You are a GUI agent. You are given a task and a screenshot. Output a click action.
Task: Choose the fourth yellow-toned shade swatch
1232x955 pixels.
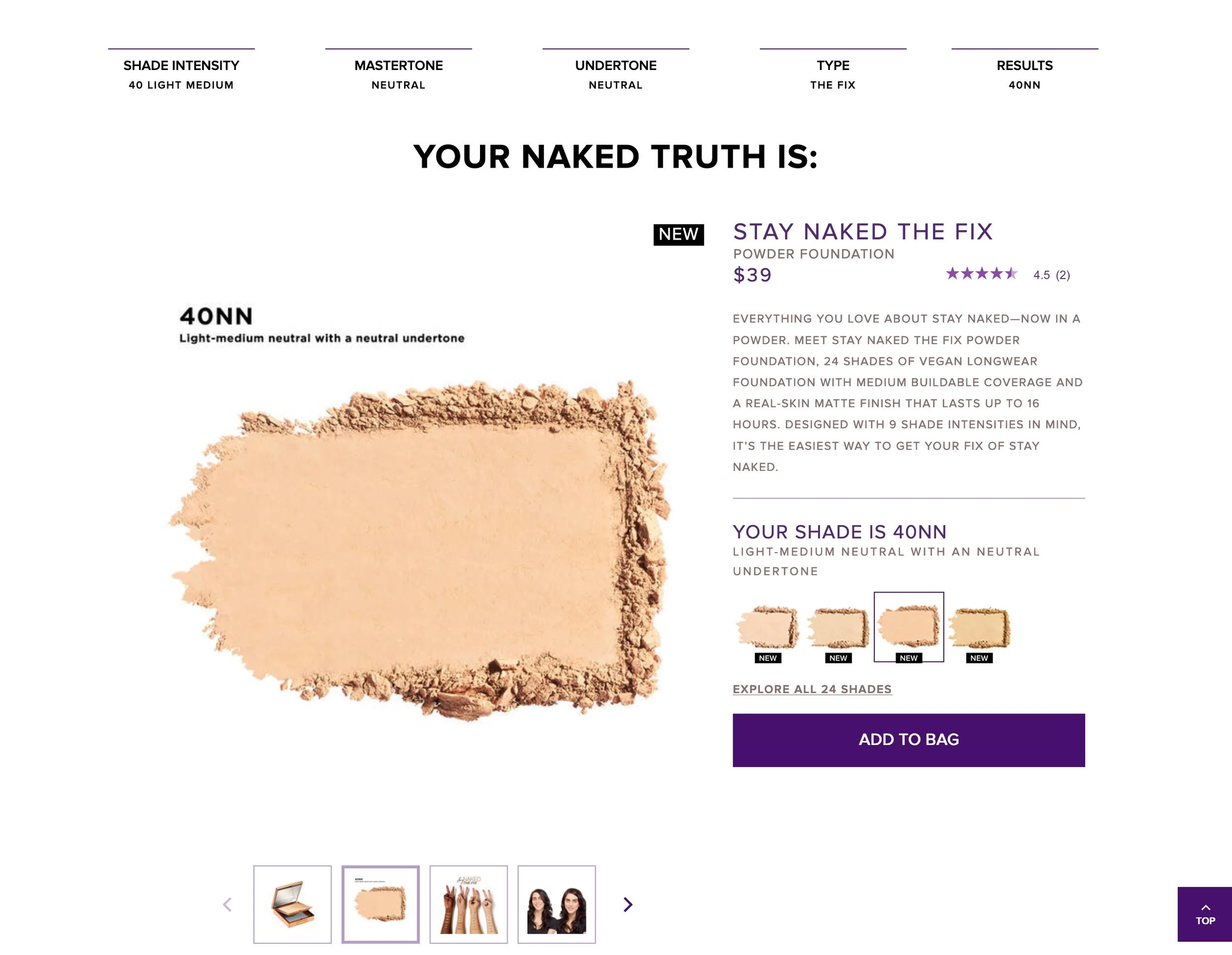[x=979, y=627]
